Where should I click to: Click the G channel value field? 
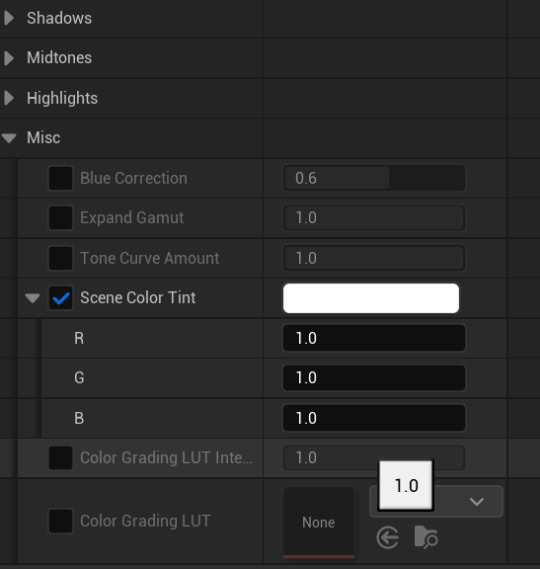click(x=374, y=378)
